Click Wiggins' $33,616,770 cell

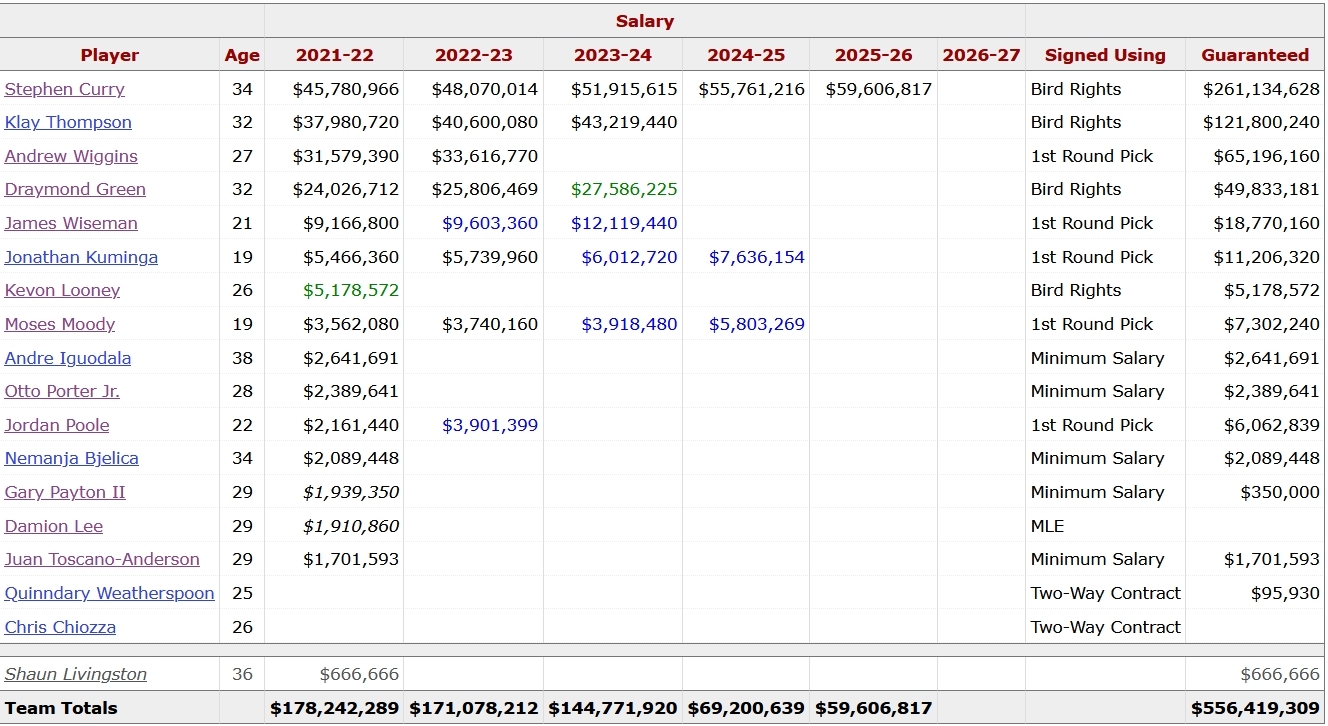[x=485, y=156]
